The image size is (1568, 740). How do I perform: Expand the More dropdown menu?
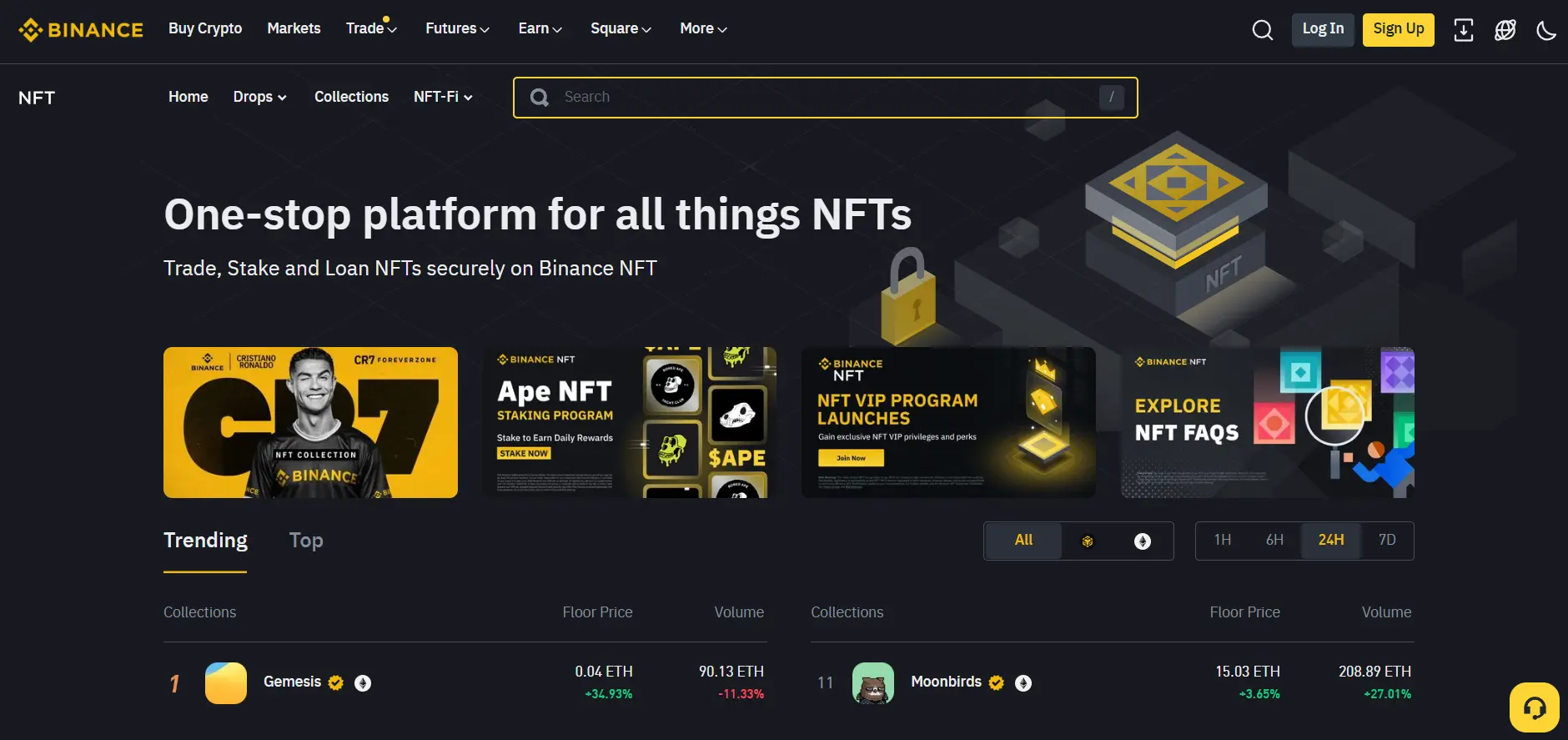[703, 28]
